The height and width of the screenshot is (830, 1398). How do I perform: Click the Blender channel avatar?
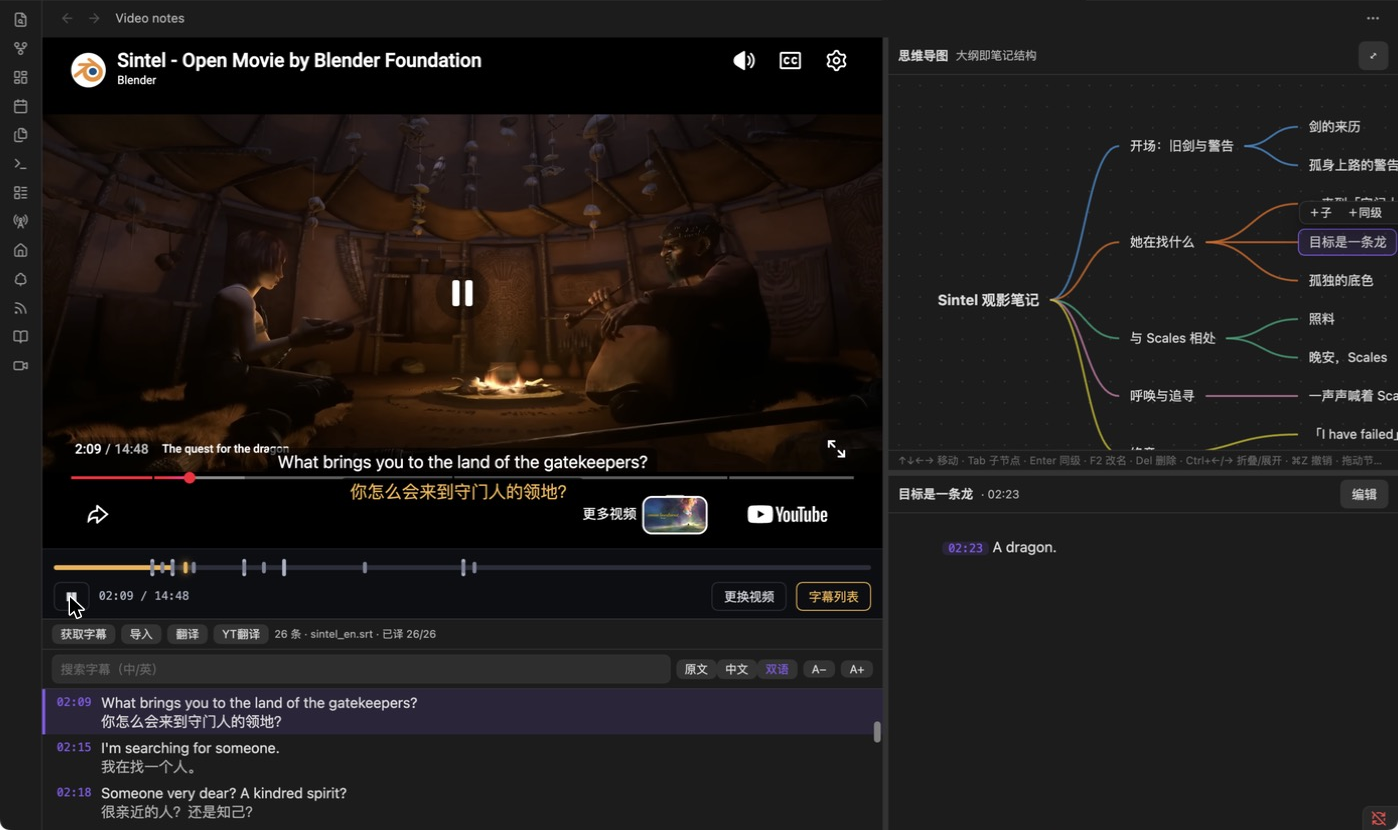coord(88,70)
